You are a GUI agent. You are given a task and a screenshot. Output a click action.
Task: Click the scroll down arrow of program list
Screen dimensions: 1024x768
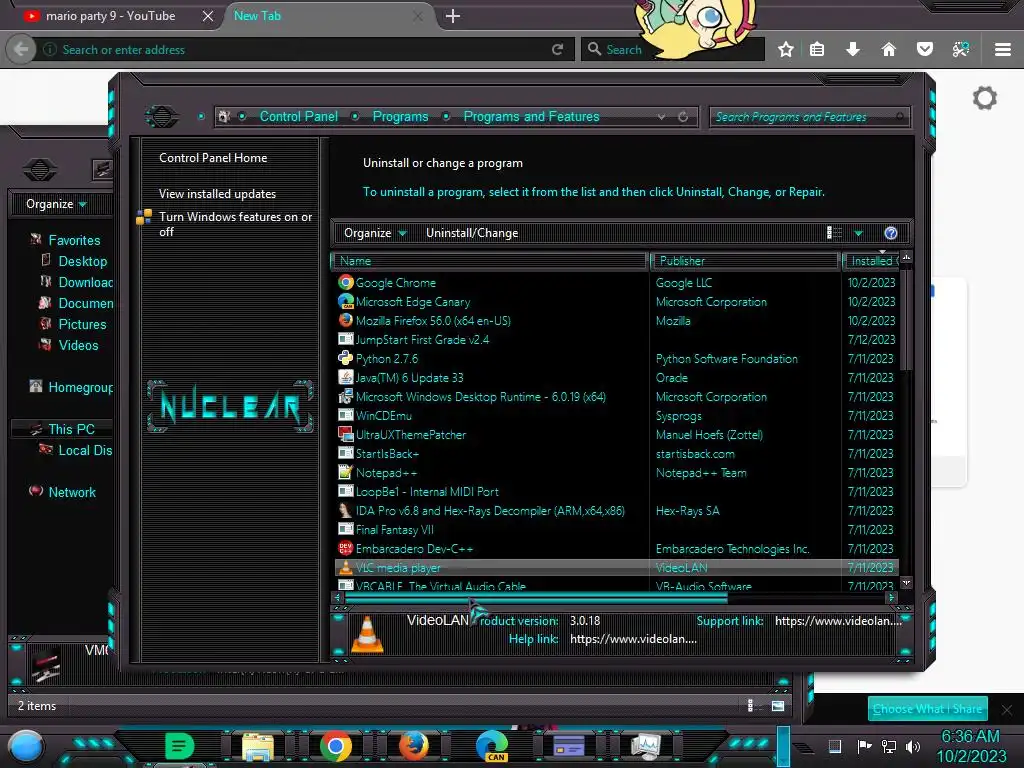click(906, 582)
